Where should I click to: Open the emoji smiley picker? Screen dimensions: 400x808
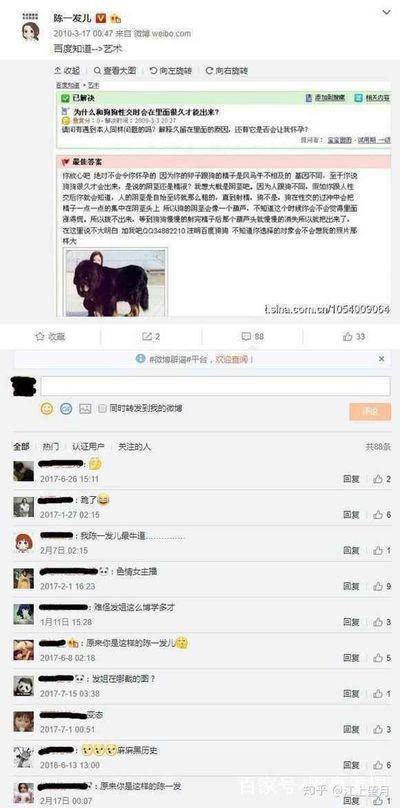pyautogui.click(x=47, y=409)
